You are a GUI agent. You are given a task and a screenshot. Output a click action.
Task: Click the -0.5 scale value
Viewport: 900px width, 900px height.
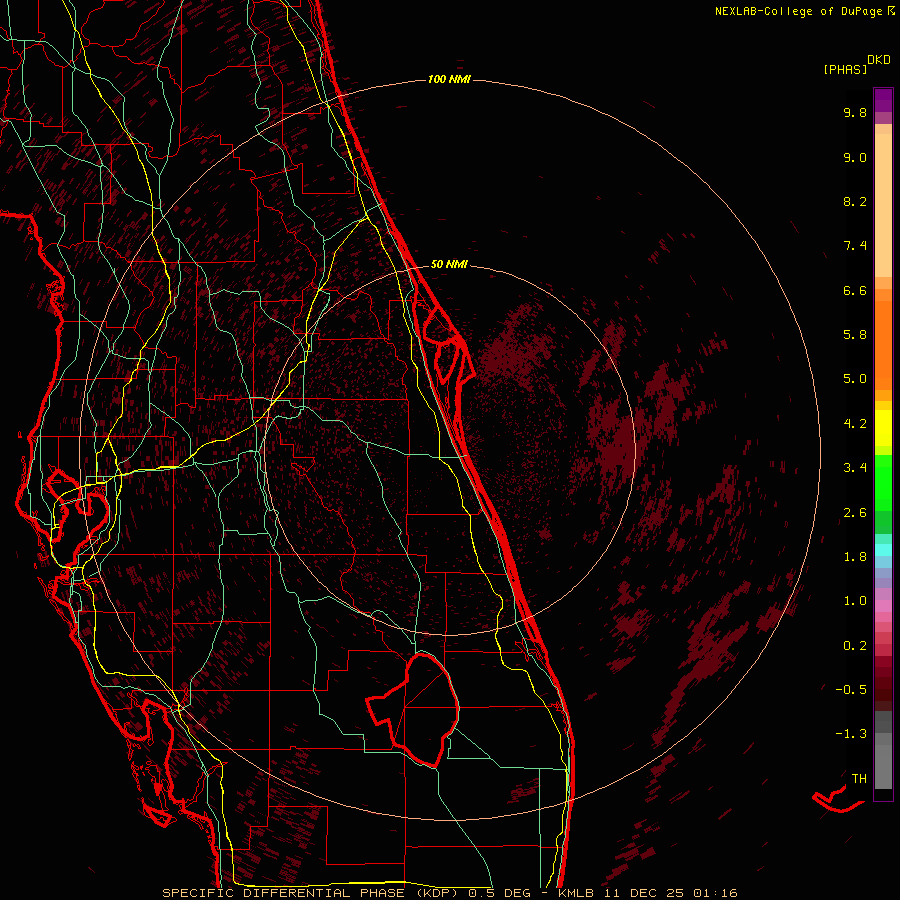click(x=851, y=690)
